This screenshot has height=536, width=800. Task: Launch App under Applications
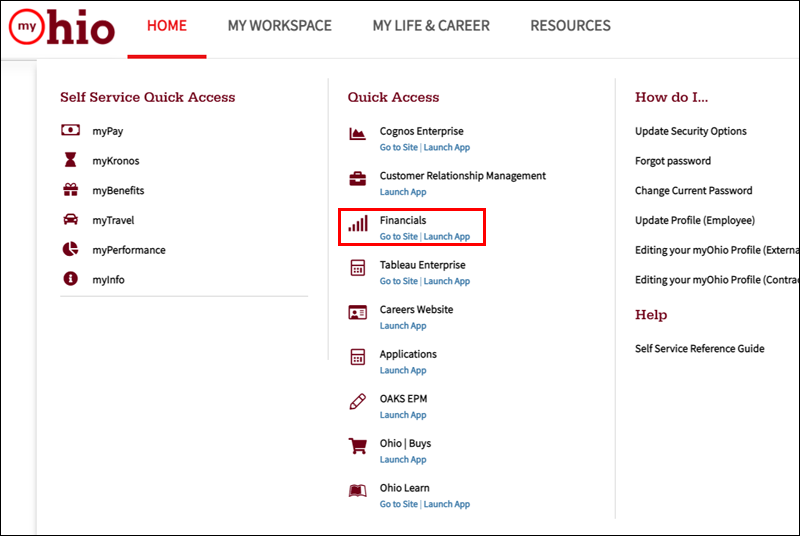(403, 370)
